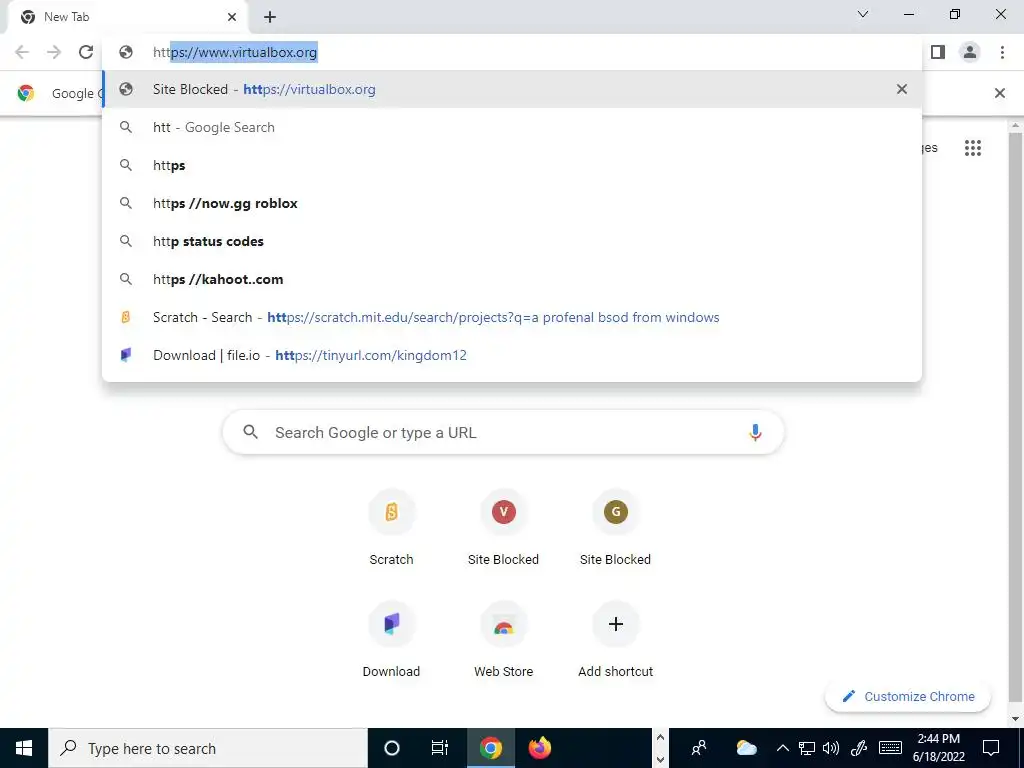Open the Site Blocked shortcut with G icon
This screenshot has width=1024, height=768.
click(x=615, y=528)
